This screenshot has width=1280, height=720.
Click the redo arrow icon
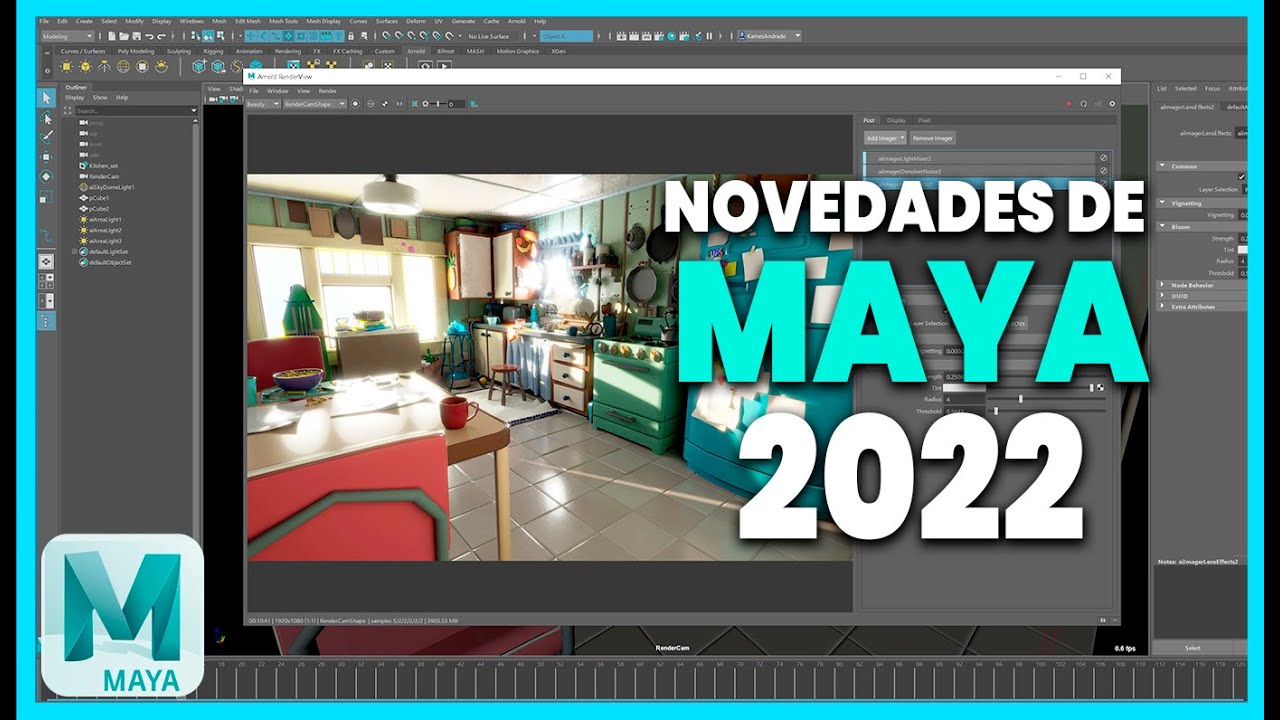pyautogui.click(x=161, y=36)
